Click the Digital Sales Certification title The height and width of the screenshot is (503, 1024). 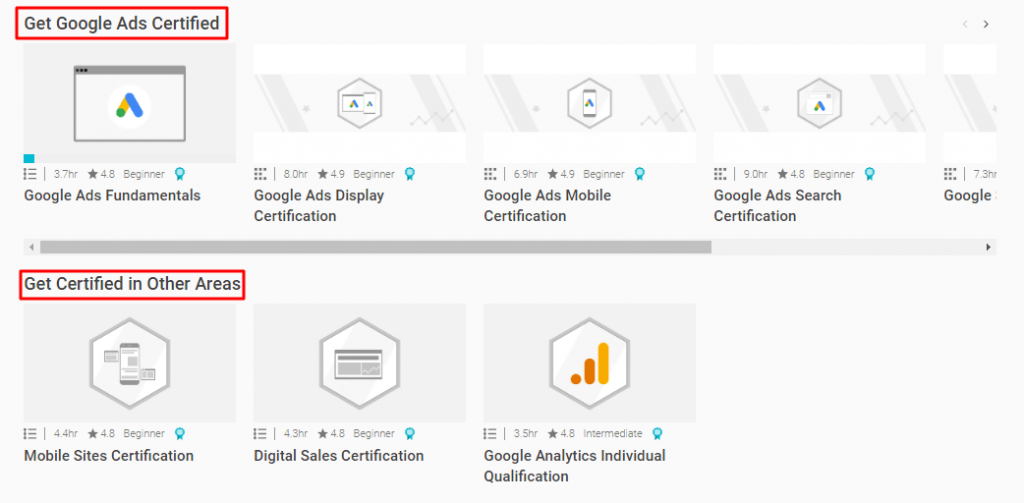tap(339, 455)
